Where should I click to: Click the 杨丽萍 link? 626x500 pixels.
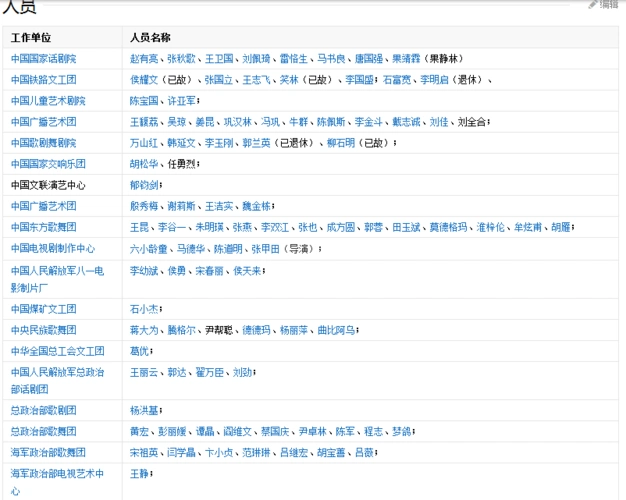pyautogui.click(x=294, y=330)
